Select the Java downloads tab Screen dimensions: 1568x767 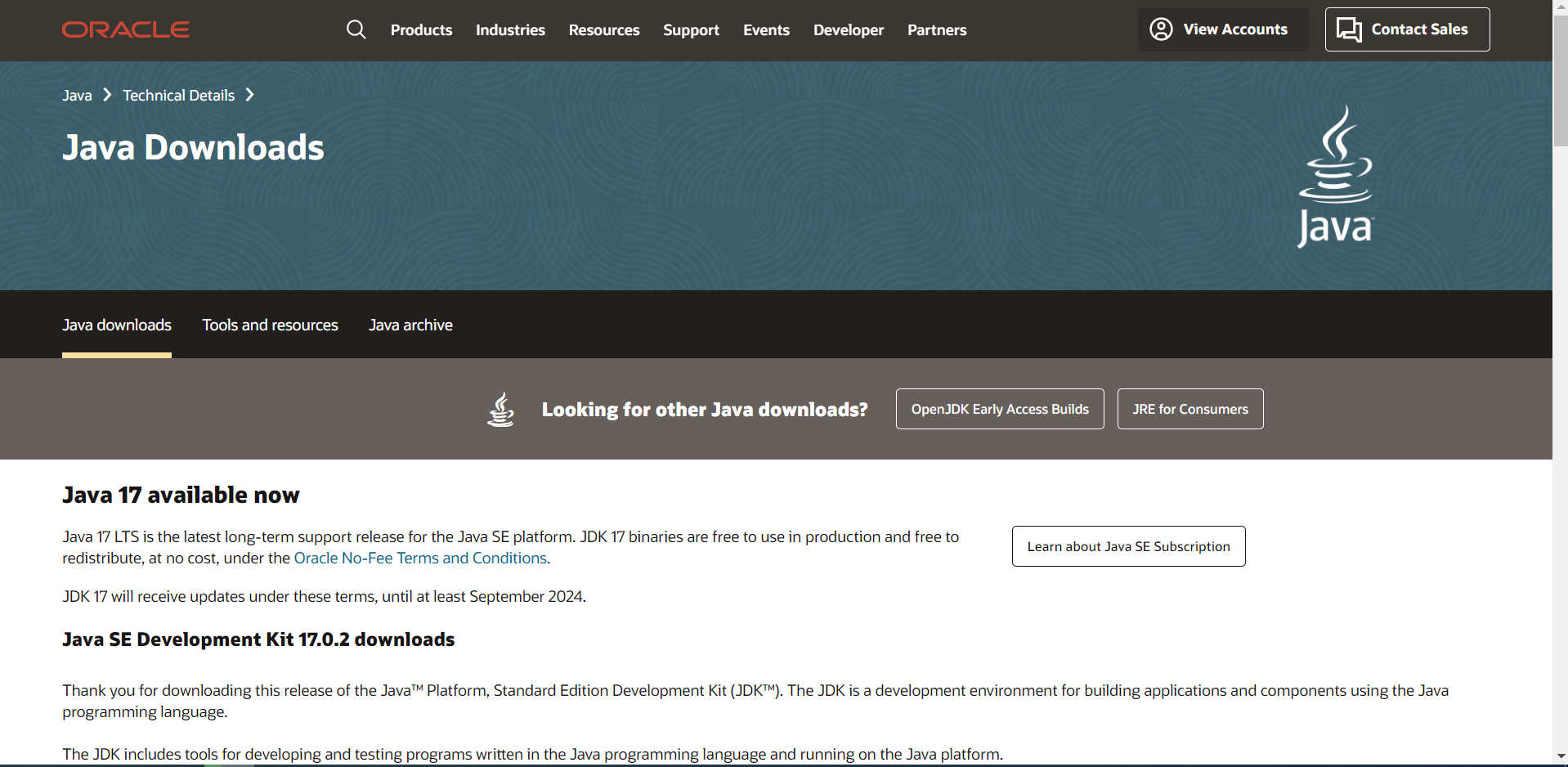pos(117,325)
